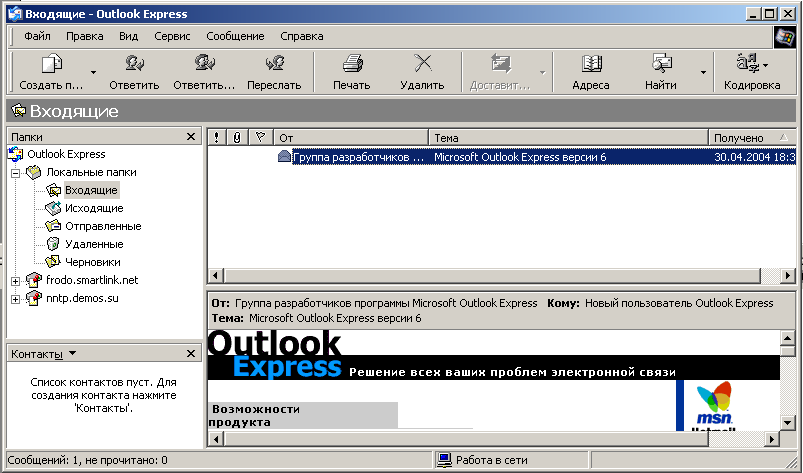Sort by priority exclamation column header
803x473 pixels.
click(217, 137)
